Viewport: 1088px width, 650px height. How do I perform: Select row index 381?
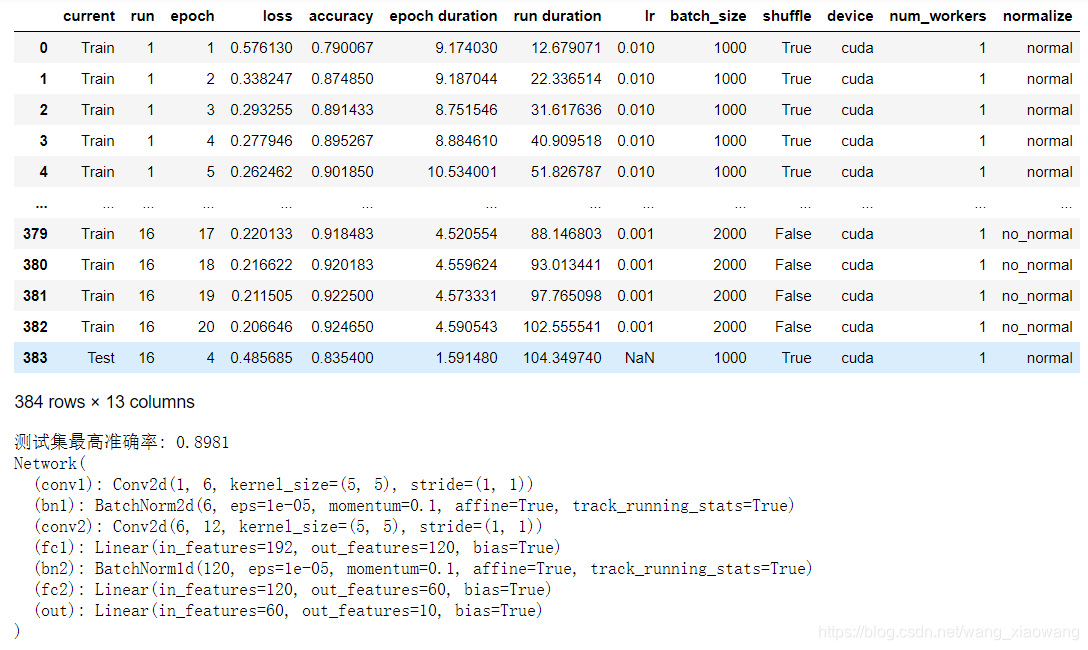[x=35, y=296]
